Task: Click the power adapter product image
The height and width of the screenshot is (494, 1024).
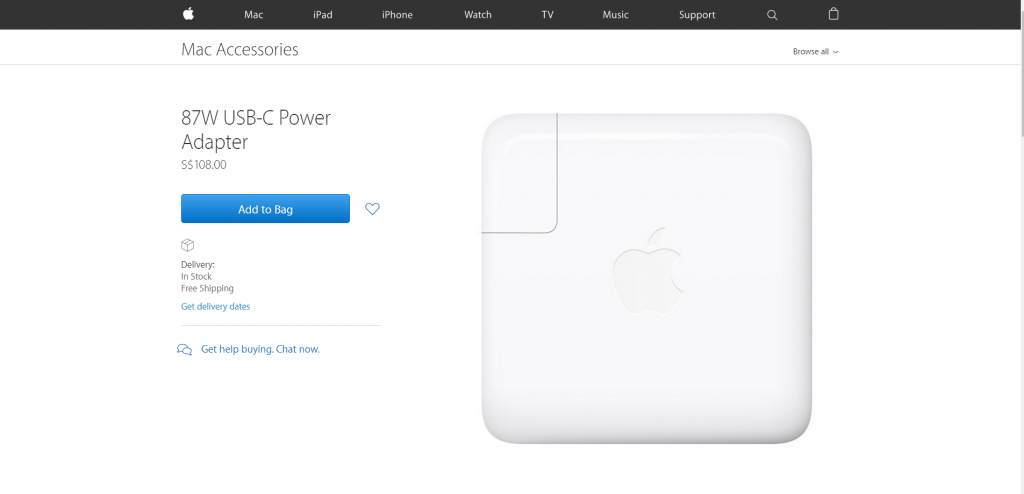Action: tap(647, 279)
